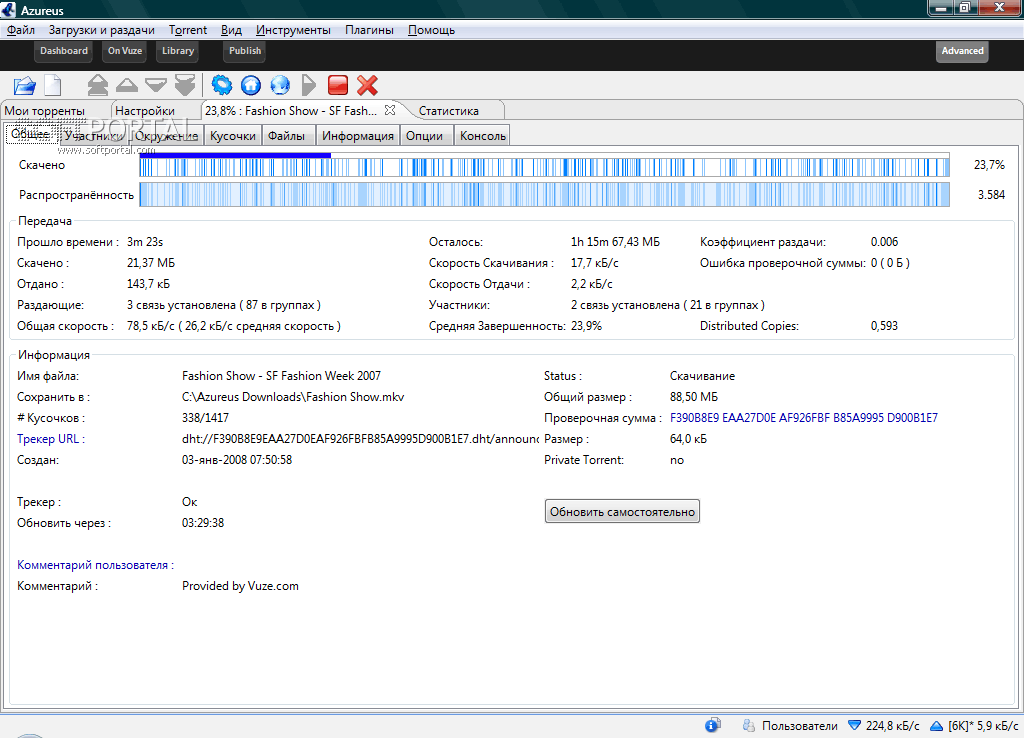
Task: Click the 88,50 МБ total size value
Action: [x=694, y=397]
